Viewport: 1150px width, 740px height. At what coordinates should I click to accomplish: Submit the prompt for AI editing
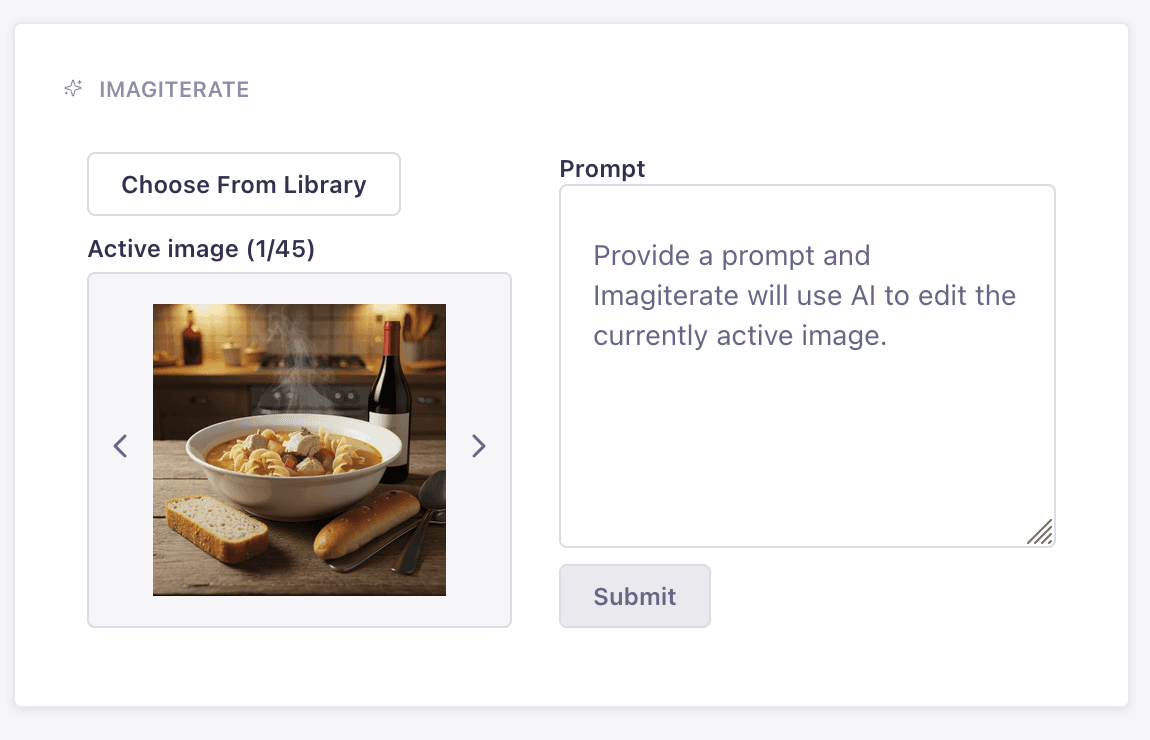point(634,596)
